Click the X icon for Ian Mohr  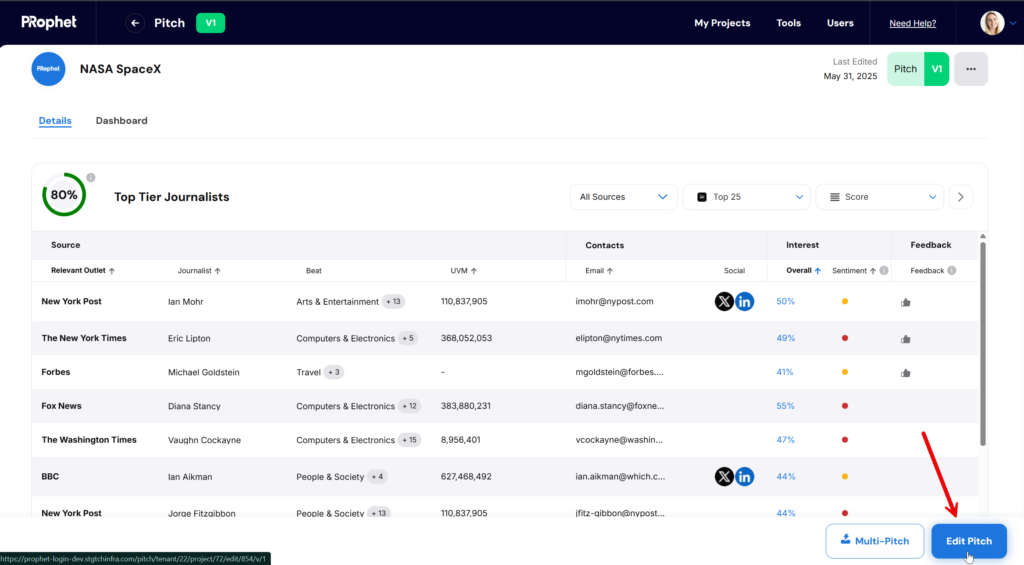[724, 302]
